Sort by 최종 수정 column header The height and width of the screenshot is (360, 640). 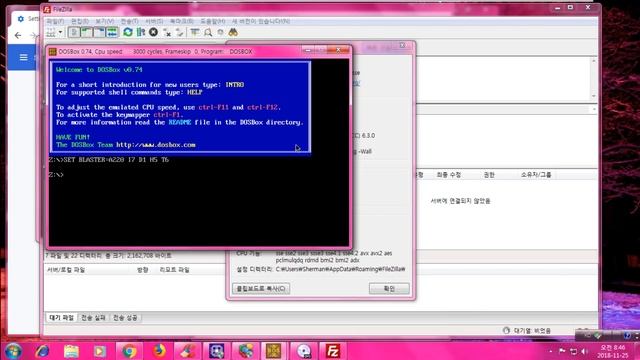449,175
